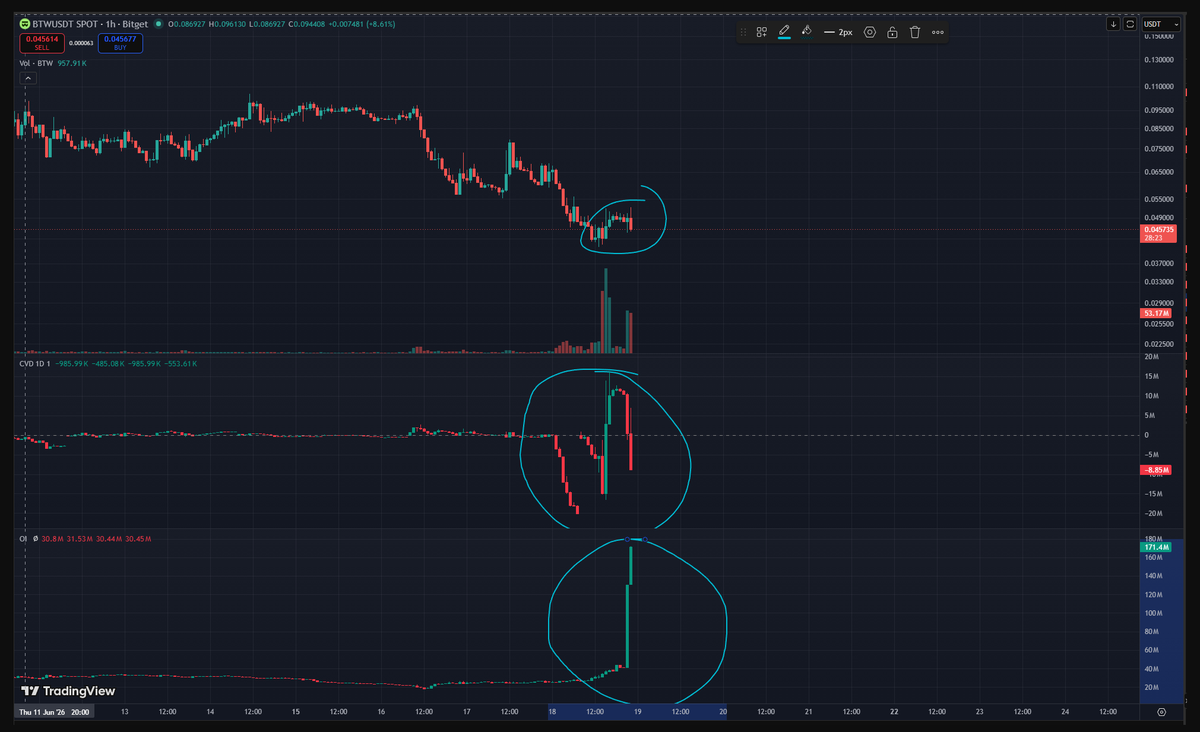Select the CVD 1D 1 indicator legend

pyautogui.click(x=37, y=364)
